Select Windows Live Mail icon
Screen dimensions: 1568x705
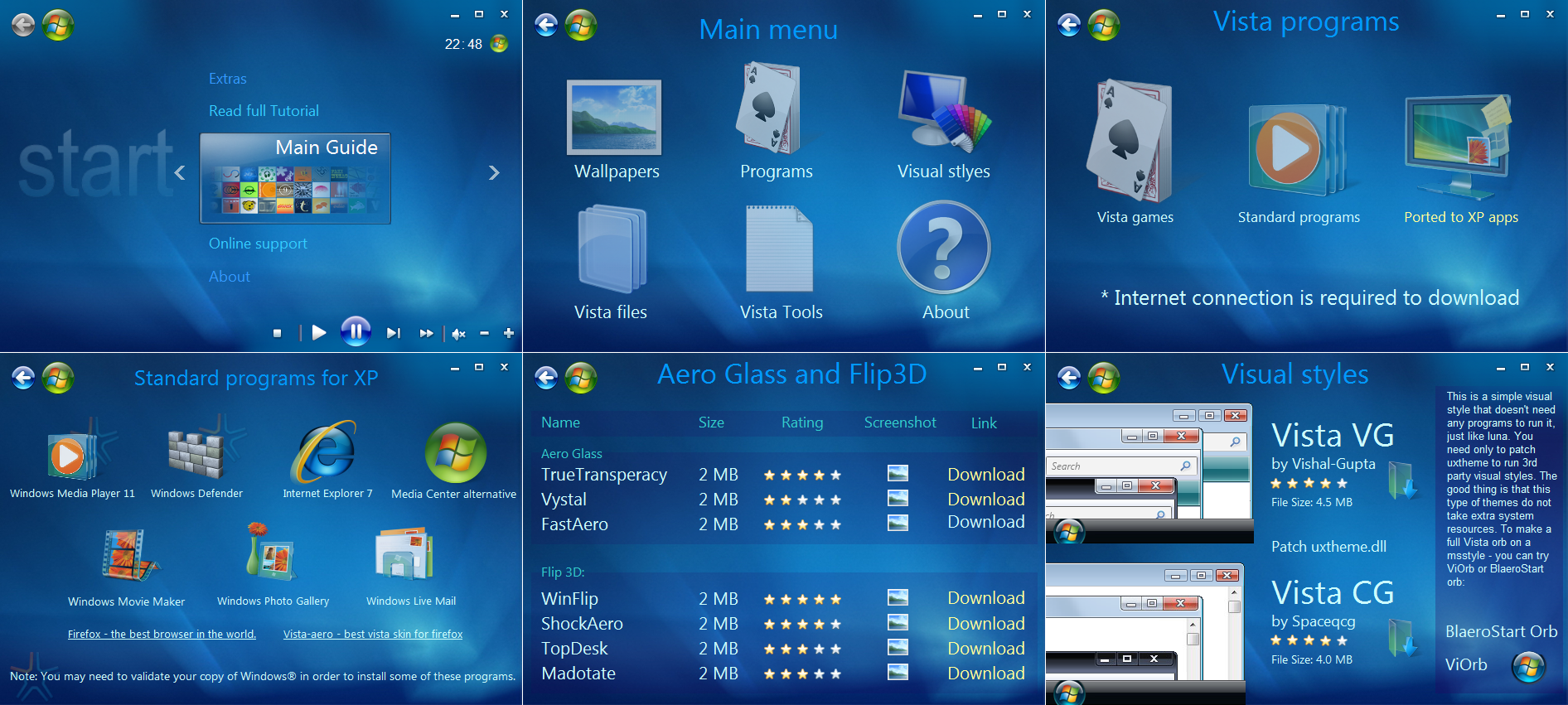pos(404,553)
